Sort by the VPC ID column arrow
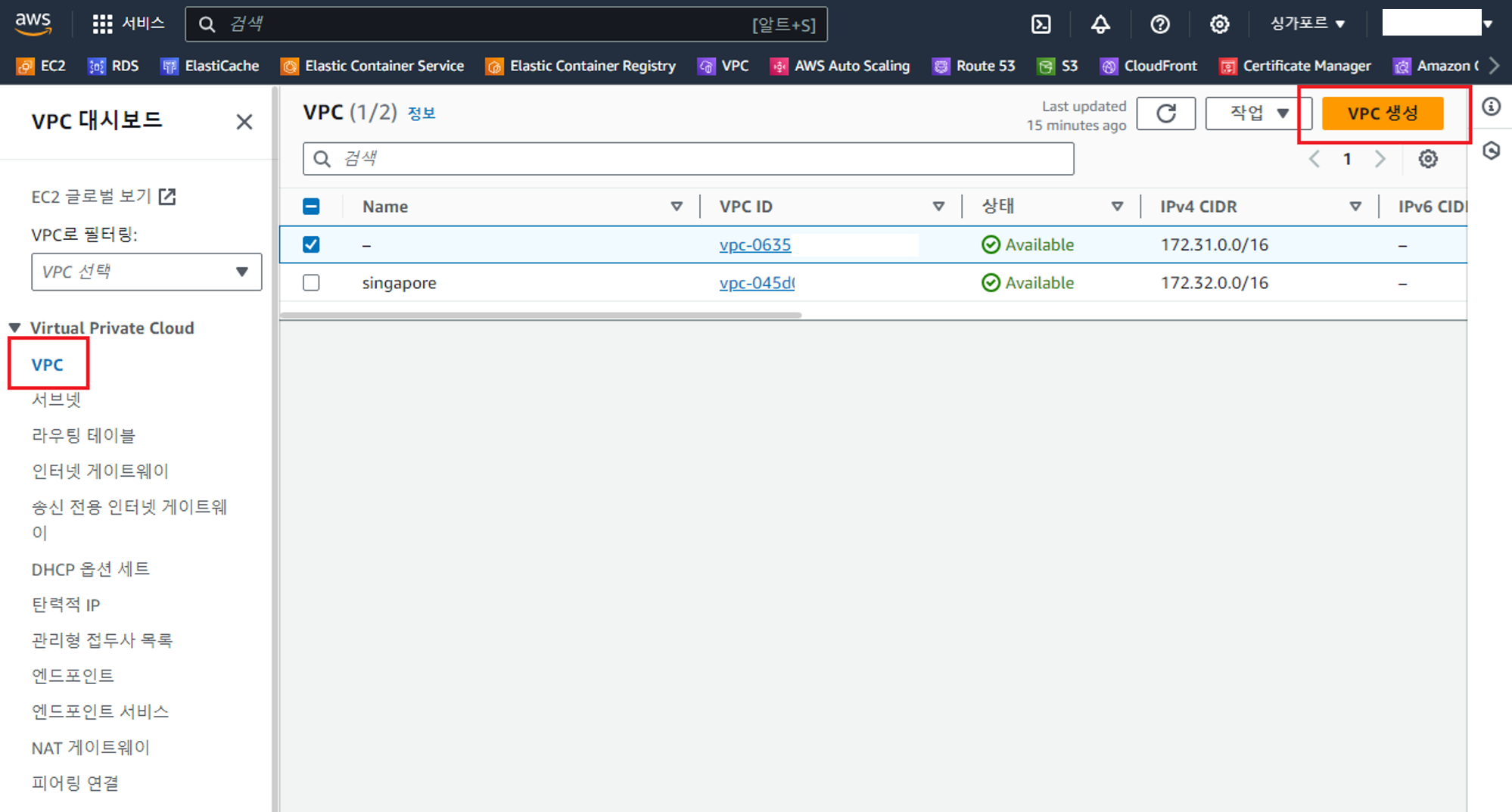 click(x=938, y=207)
